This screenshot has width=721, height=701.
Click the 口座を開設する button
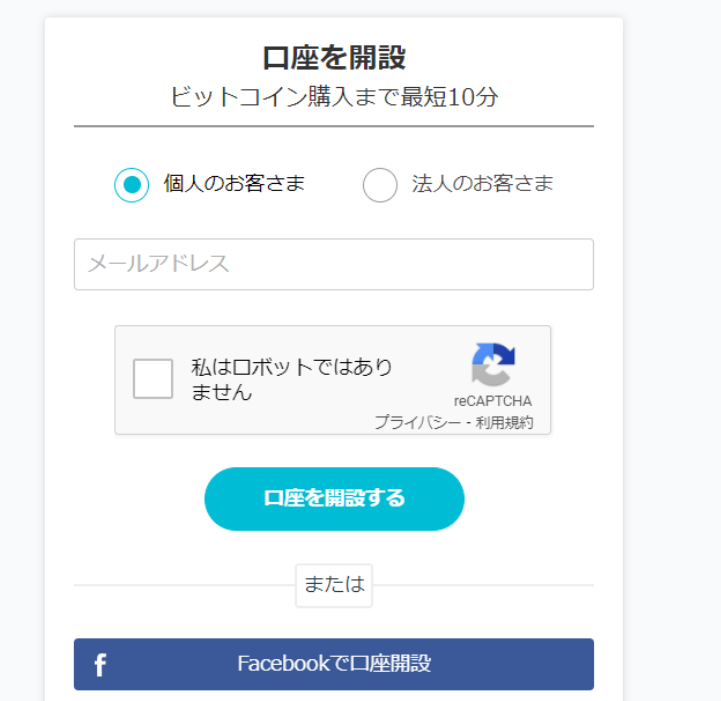coord(334,499)
